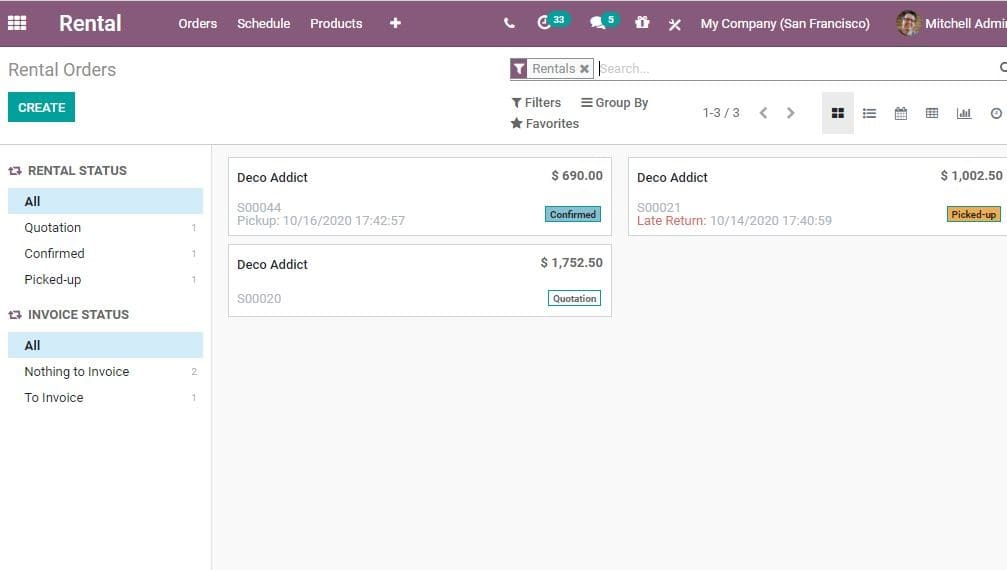Click the Rental app title
Screen dimensions: 1007x570
tap(90, 23)
